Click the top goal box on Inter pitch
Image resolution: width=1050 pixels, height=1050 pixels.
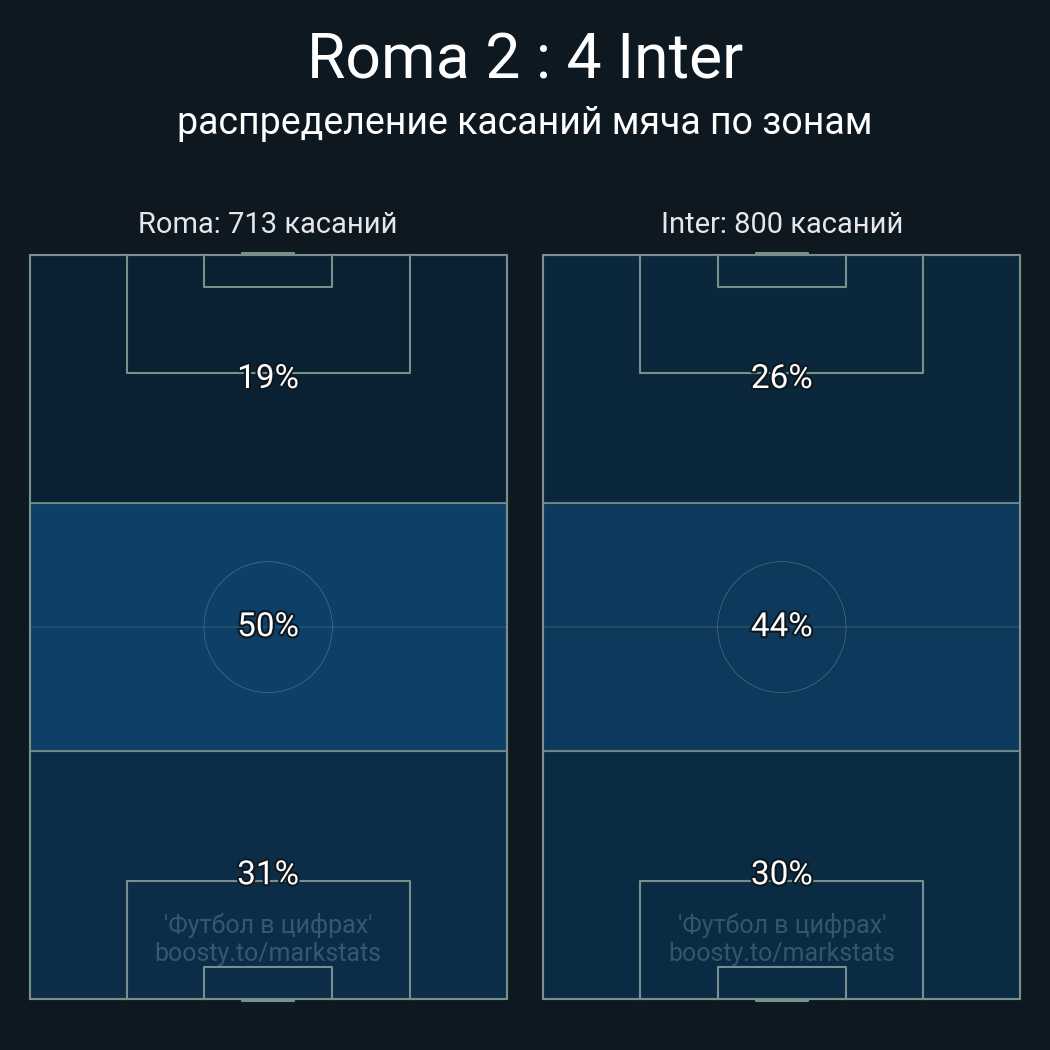pos(781,271)
